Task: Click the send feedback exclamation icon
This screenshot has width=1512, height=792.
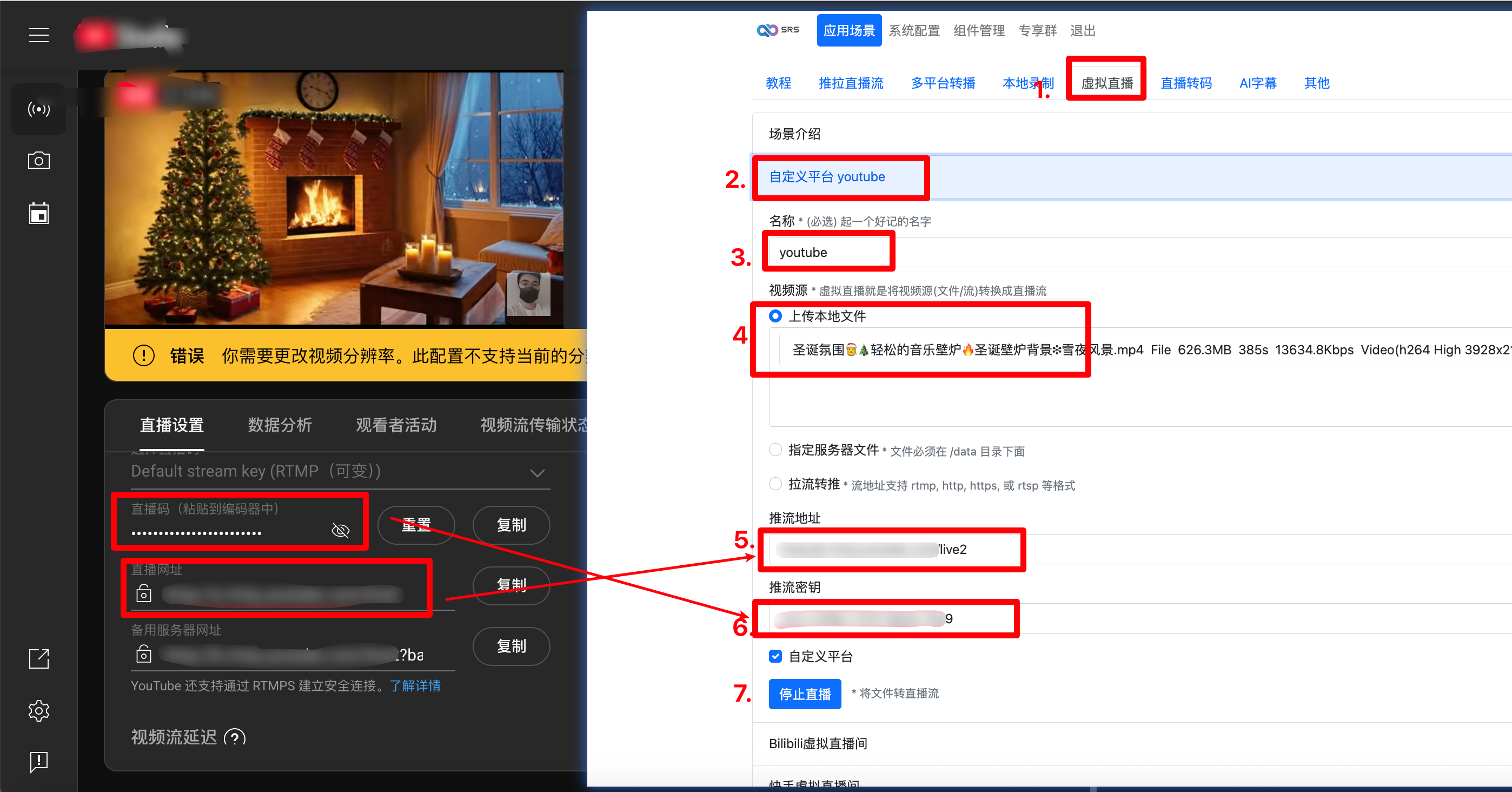Action: [39, 762]
